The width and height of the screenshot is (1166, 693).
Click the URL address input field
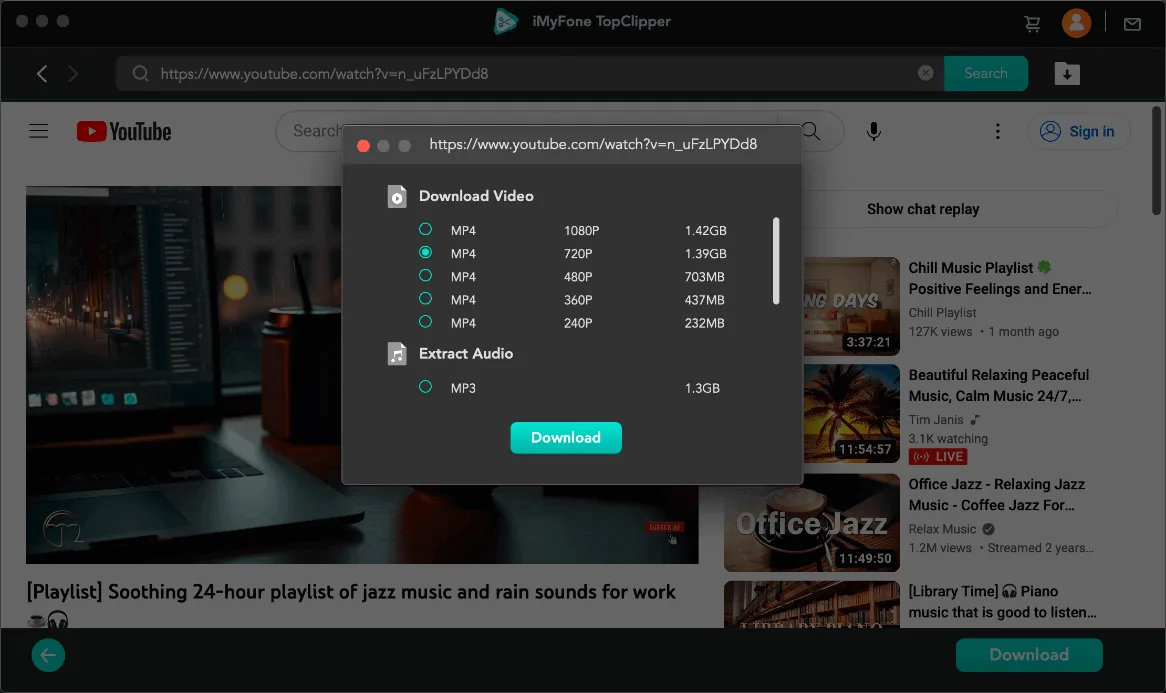tap(500, 72)
